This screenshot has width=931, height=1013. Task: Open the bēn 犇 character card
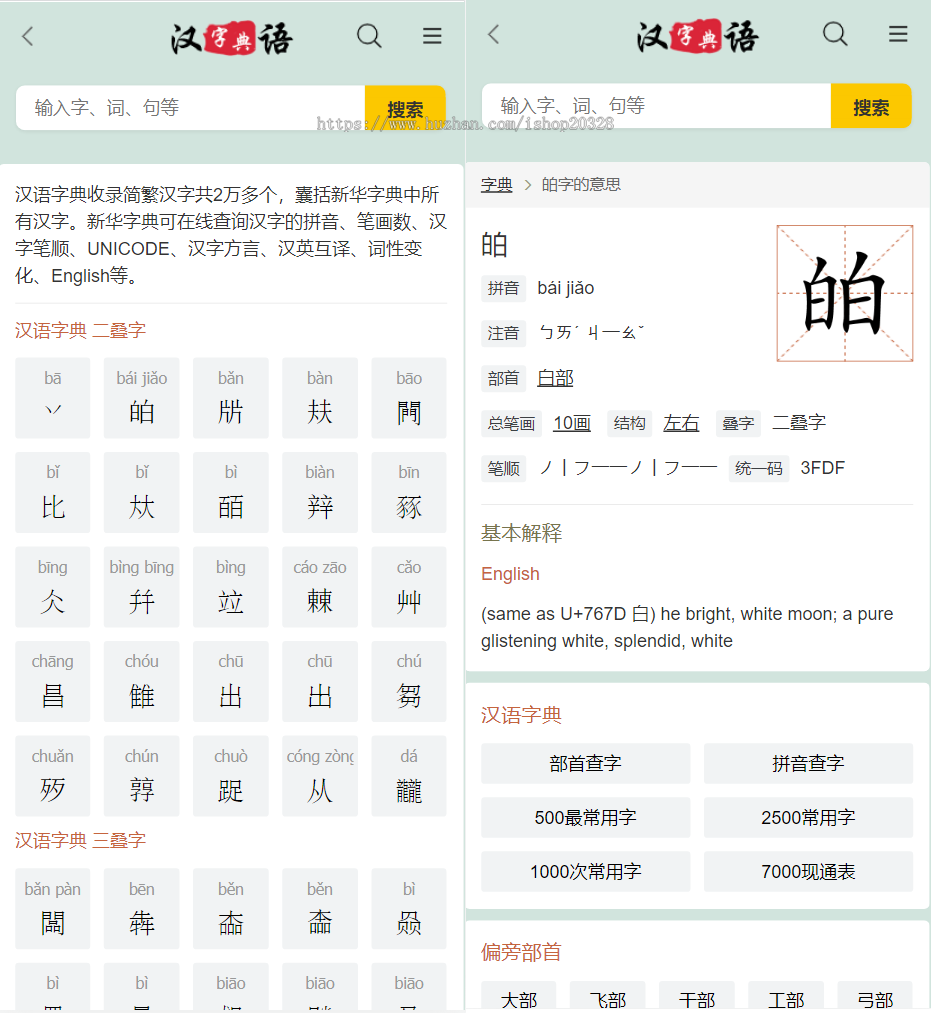coord(141,909)
